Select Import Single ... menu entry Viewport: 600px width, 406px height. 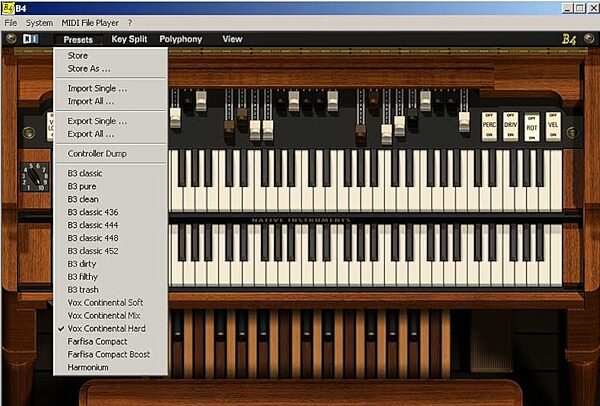click(x=111, y=88)
